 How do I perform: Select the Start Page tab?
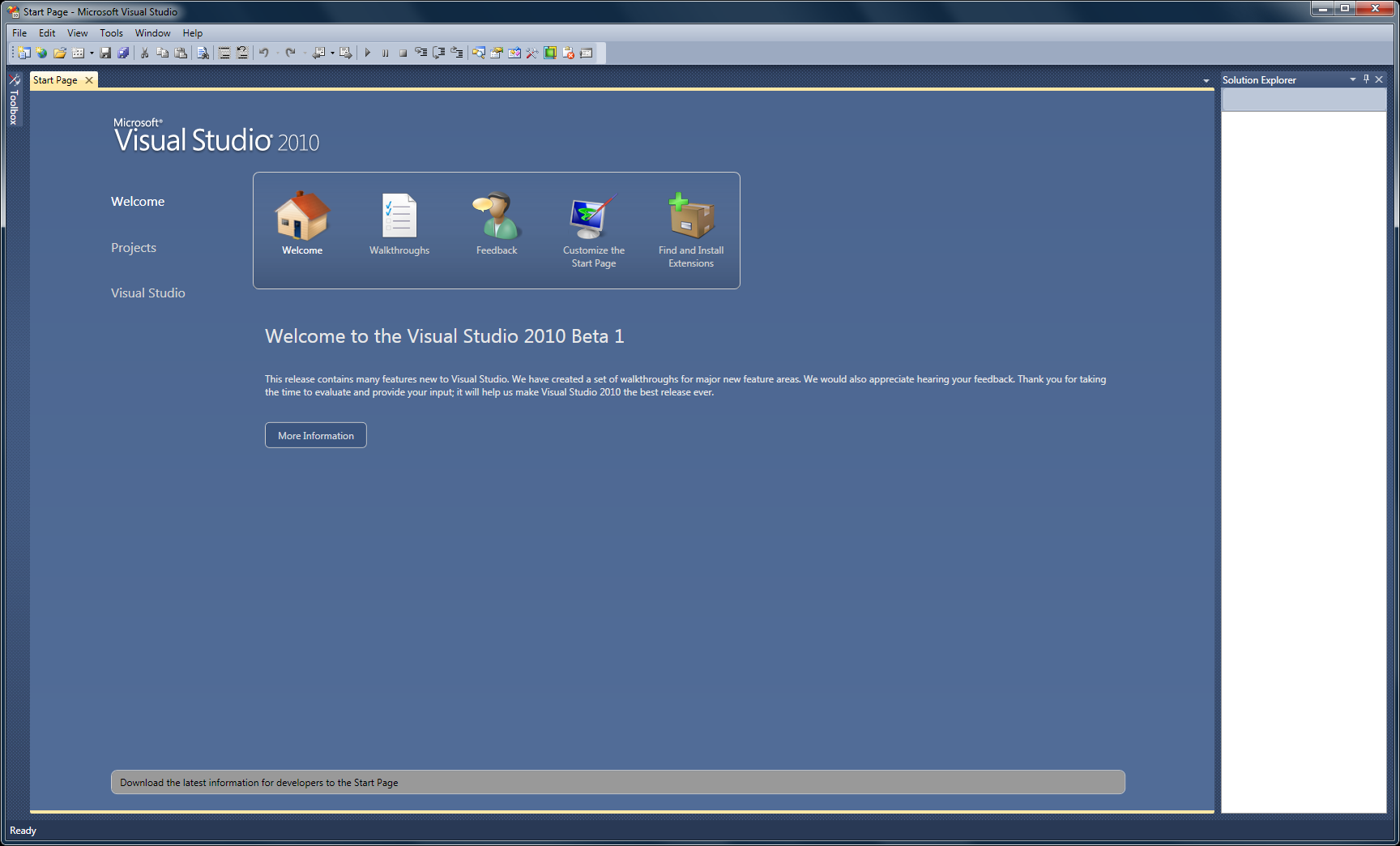(55, 80)
